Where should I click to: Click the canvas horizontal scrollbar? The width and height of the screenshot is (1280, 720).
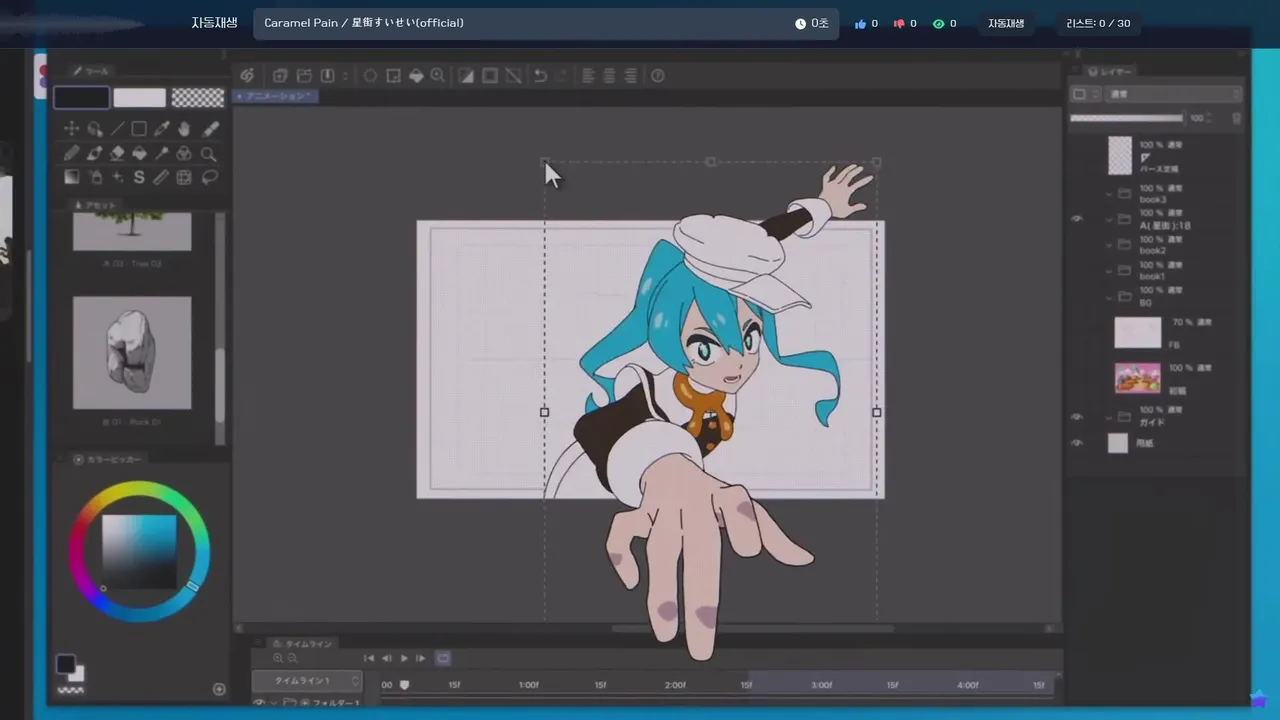753,629
